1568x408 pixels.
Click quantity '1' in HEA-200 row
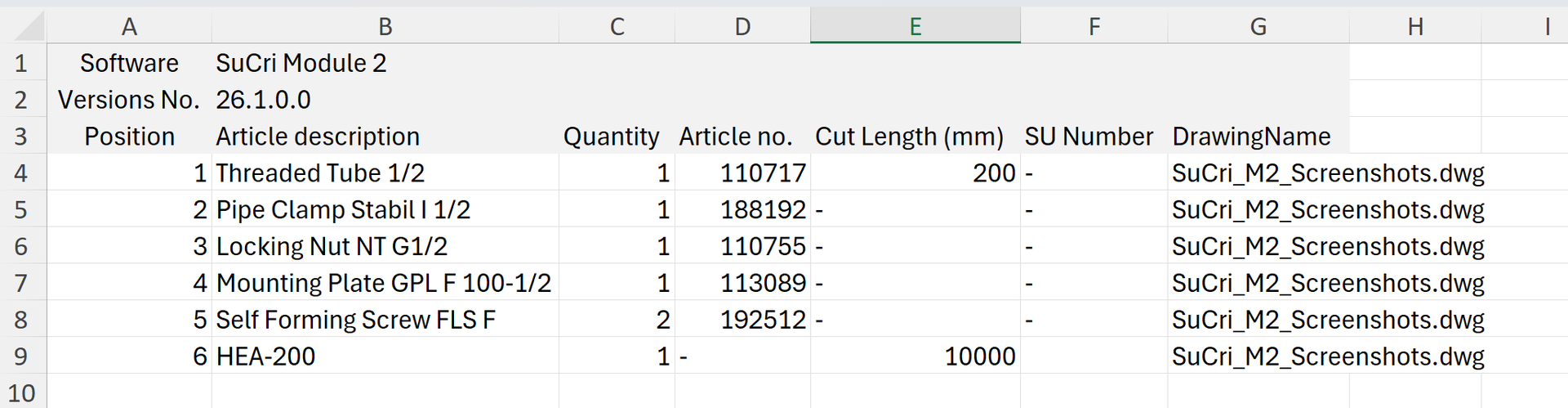[x=617, y=356]
